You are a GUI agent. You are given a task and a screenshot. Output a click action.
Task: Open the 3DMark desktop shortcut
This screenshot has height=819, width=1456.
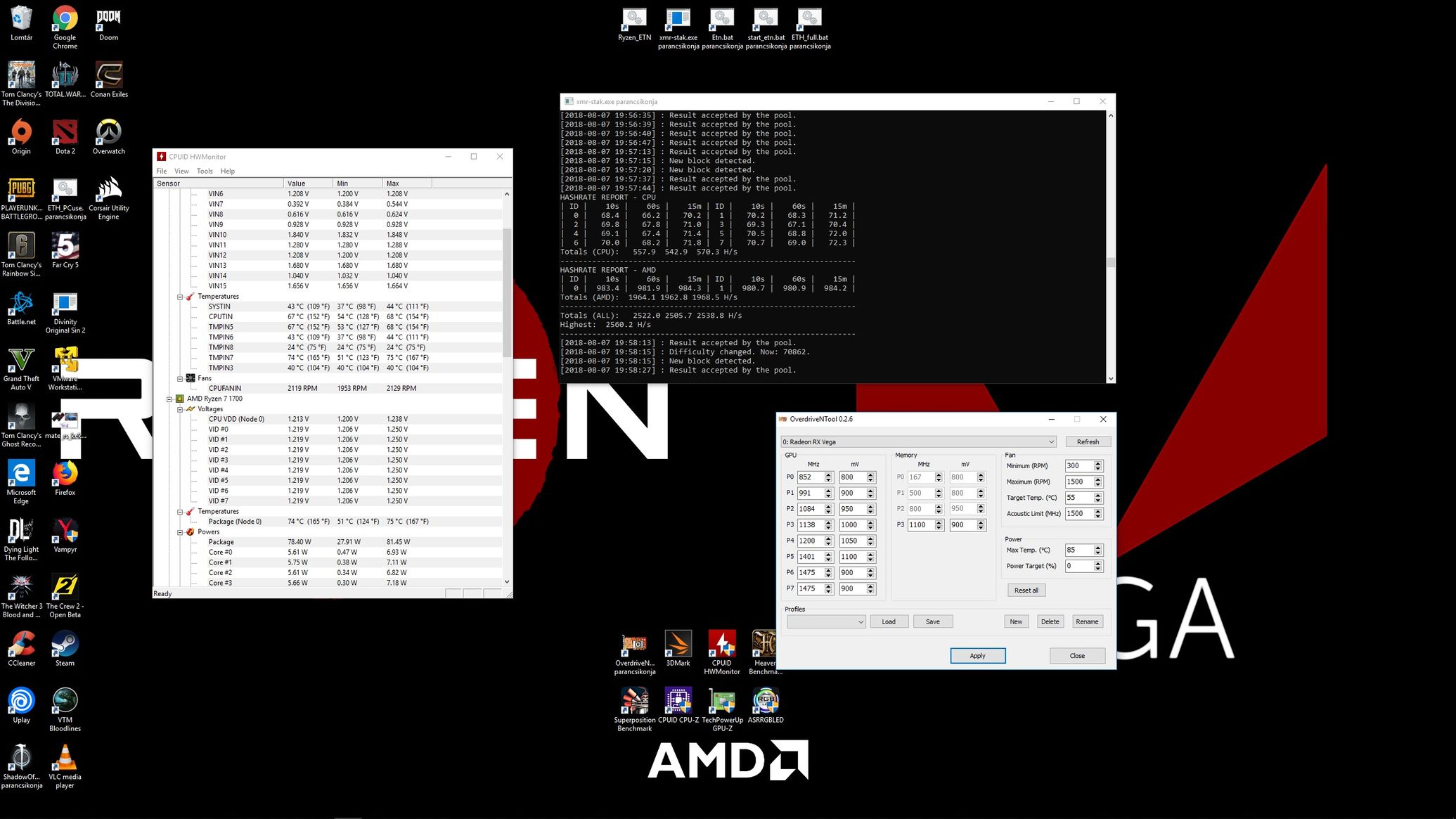[x=678, y=650]
